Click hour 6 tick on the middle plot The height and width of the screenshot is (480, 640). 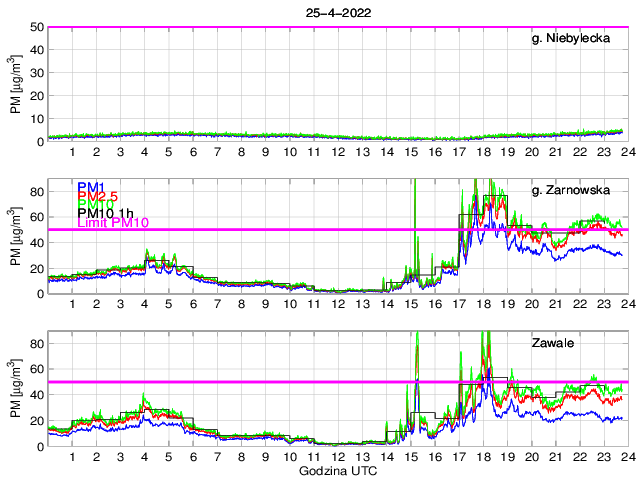193,304
